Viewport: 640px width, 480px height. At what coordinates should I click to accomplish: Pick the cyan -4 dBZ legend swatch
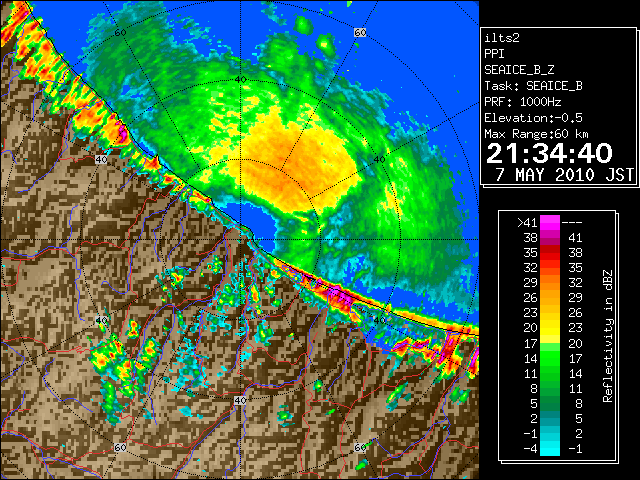point(550,449)
